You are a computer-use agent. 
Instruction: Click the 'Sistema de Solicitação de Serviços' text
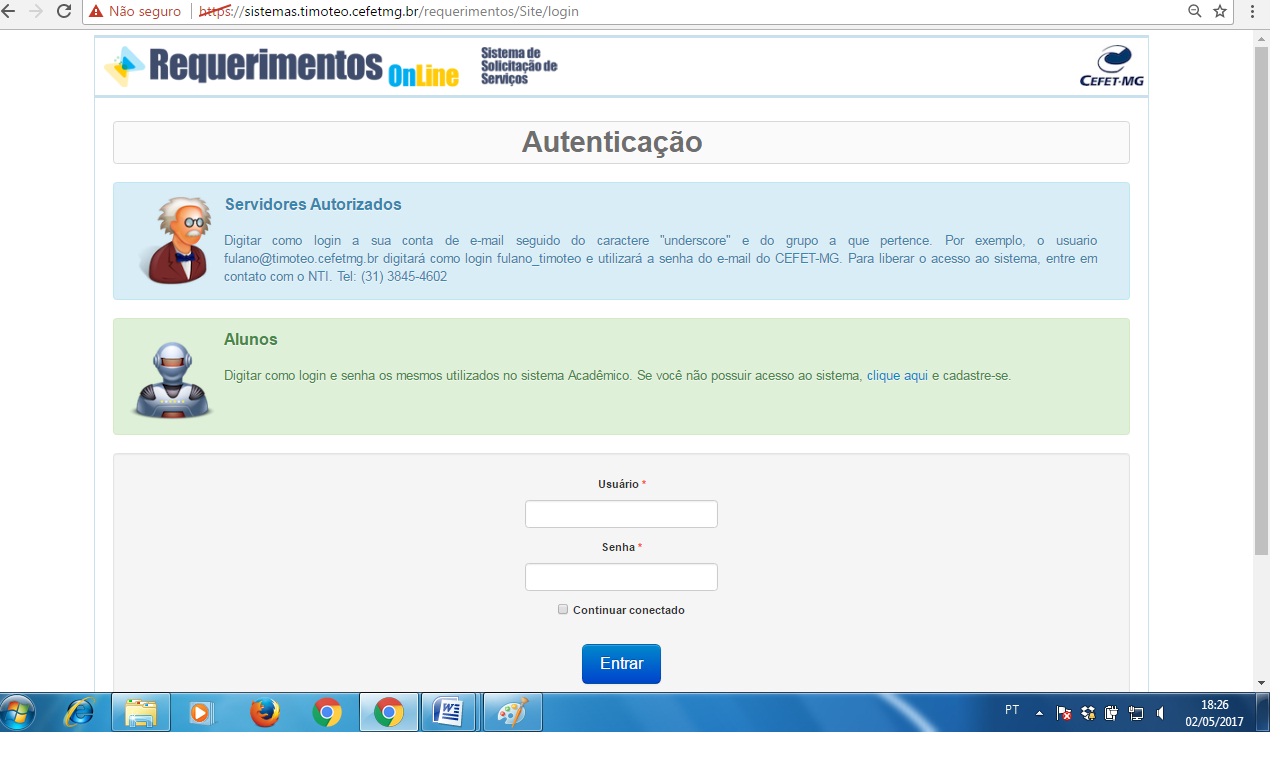(x=518, y=65)
